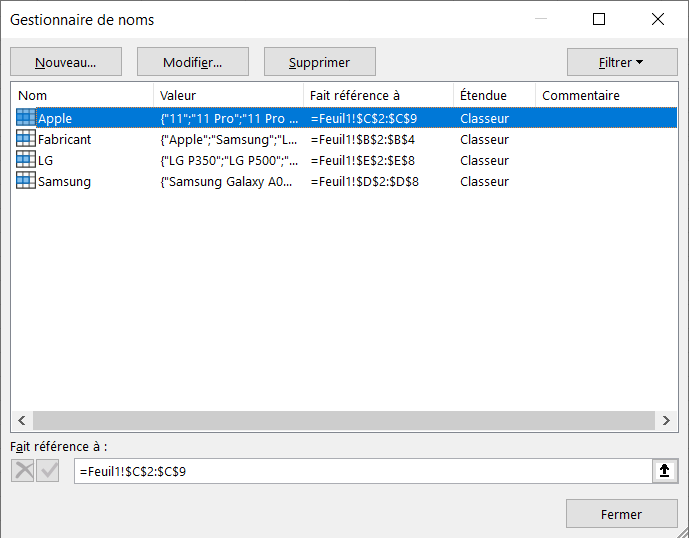The image size is (689, 538).
Task: Delete selected name with Supprimer
Action: (319, 62)
